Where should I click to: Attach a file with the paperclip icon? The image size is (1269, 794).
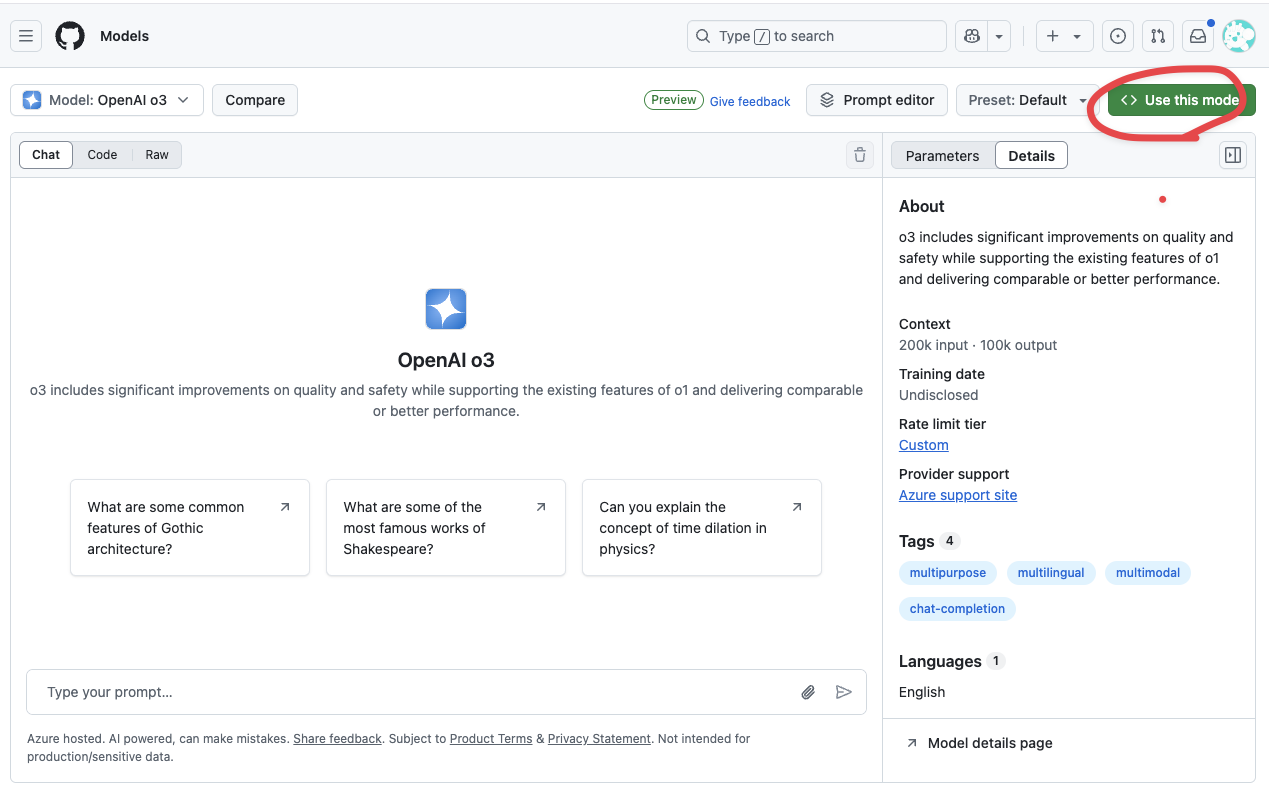pos(808,692)
